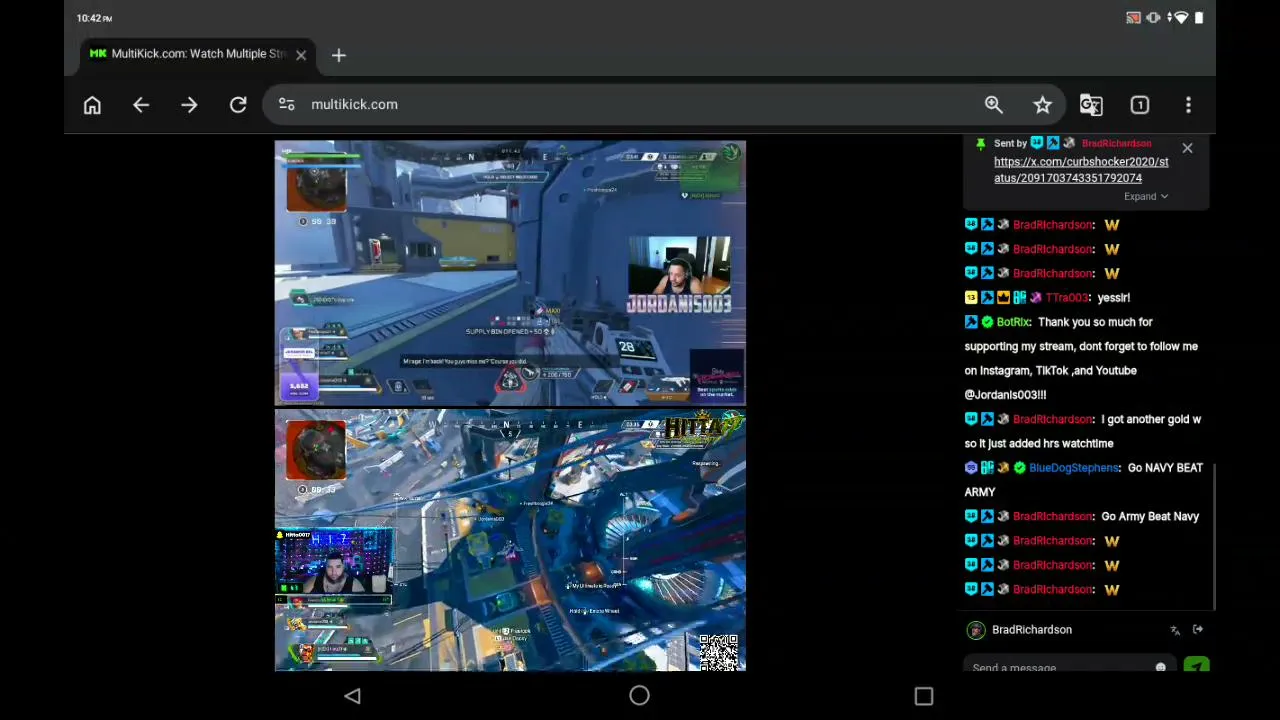Open site info tune icon in address bar

[x=287, y=105]
